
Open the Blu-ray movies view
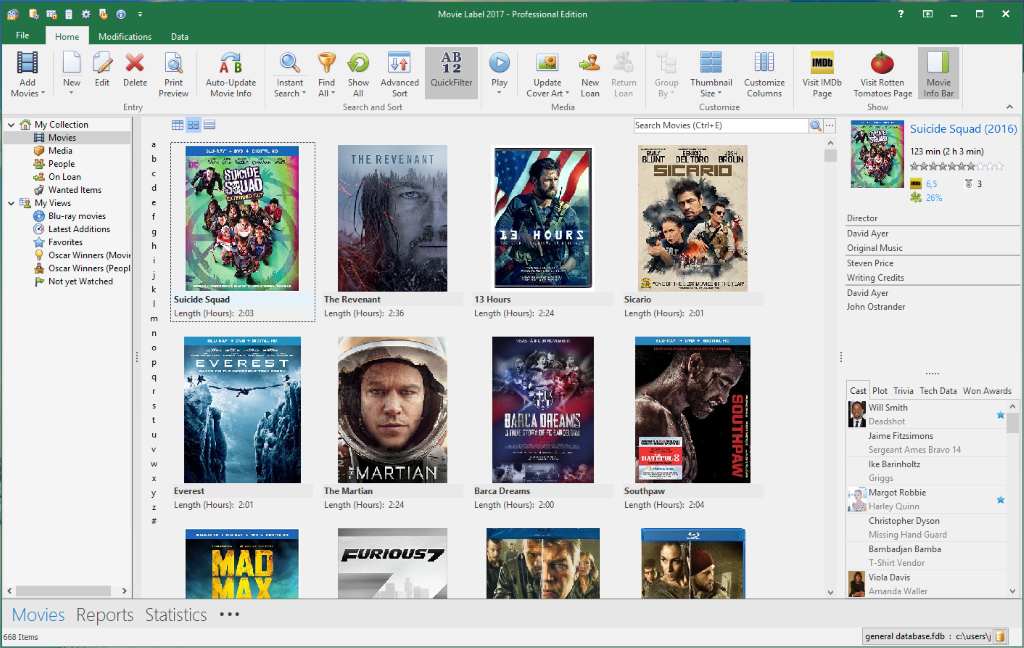pyautogui.click(x=76, y=216)
